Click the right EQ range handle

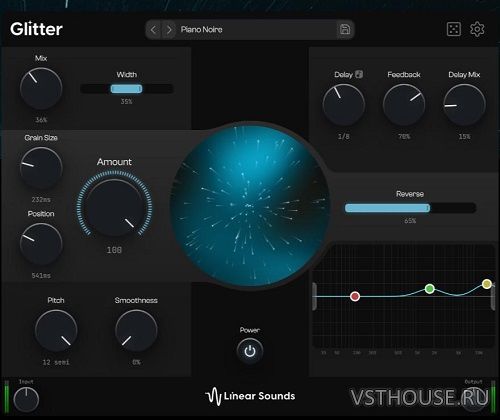pyautogui.click(x=493, y=296)
